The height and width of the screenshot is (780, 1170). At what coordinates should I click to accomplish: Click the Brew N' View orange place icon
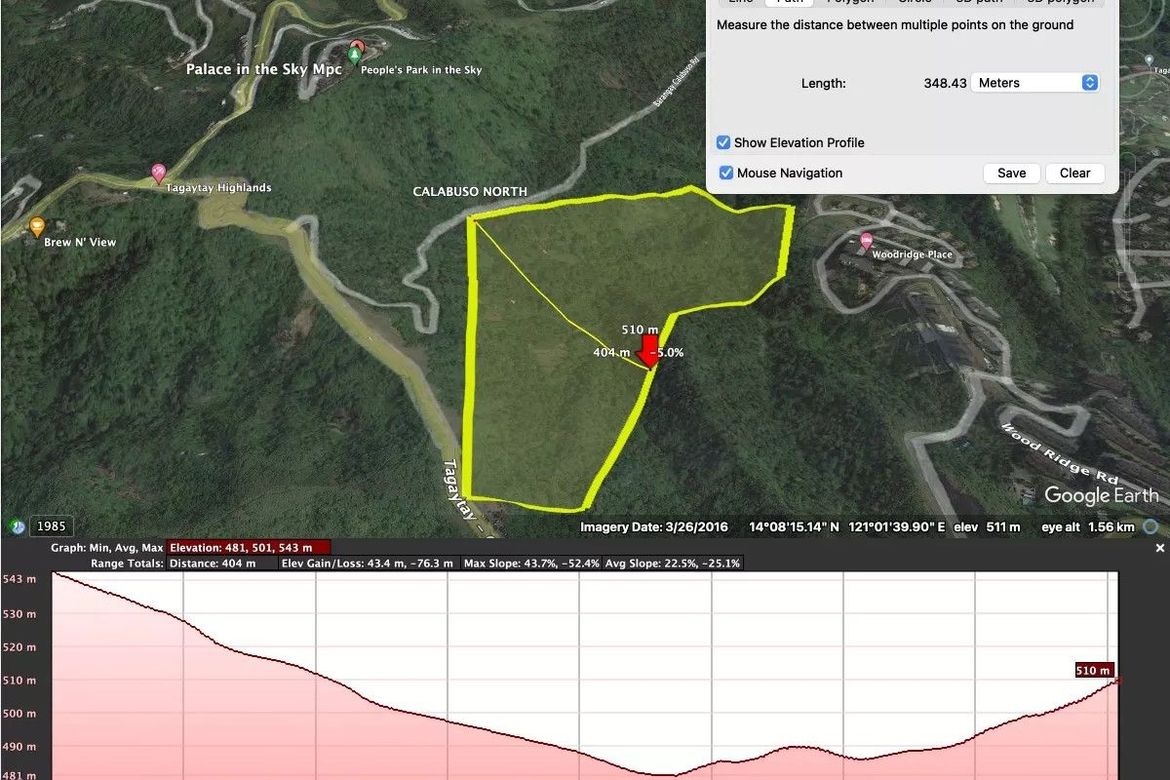(37, 225)
